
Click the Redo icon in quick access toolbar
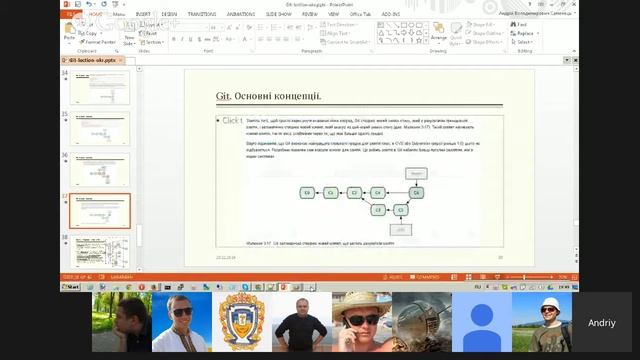coord(104,4)
